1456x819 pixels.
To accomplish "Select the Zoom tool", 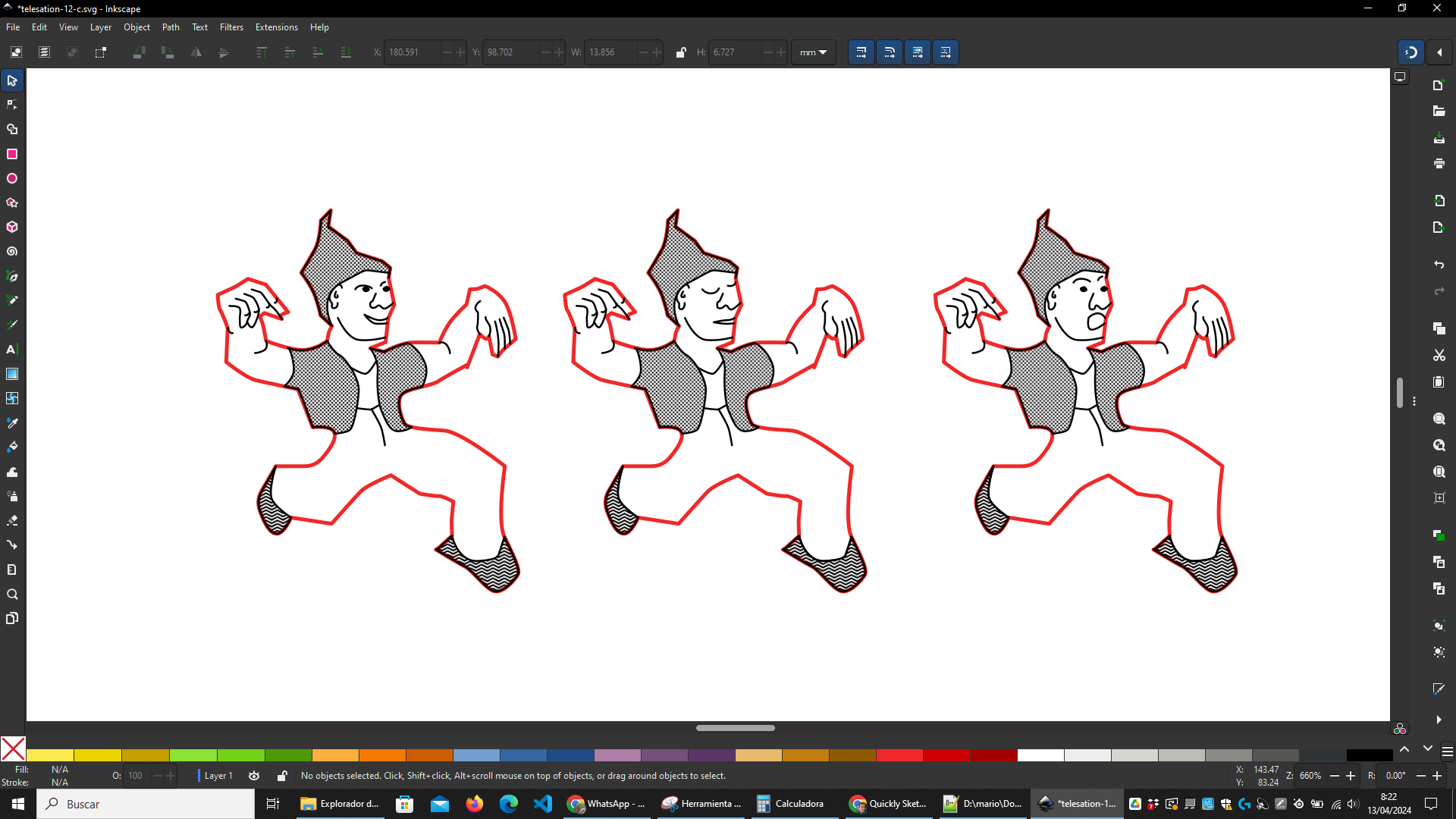I will 12,594.
